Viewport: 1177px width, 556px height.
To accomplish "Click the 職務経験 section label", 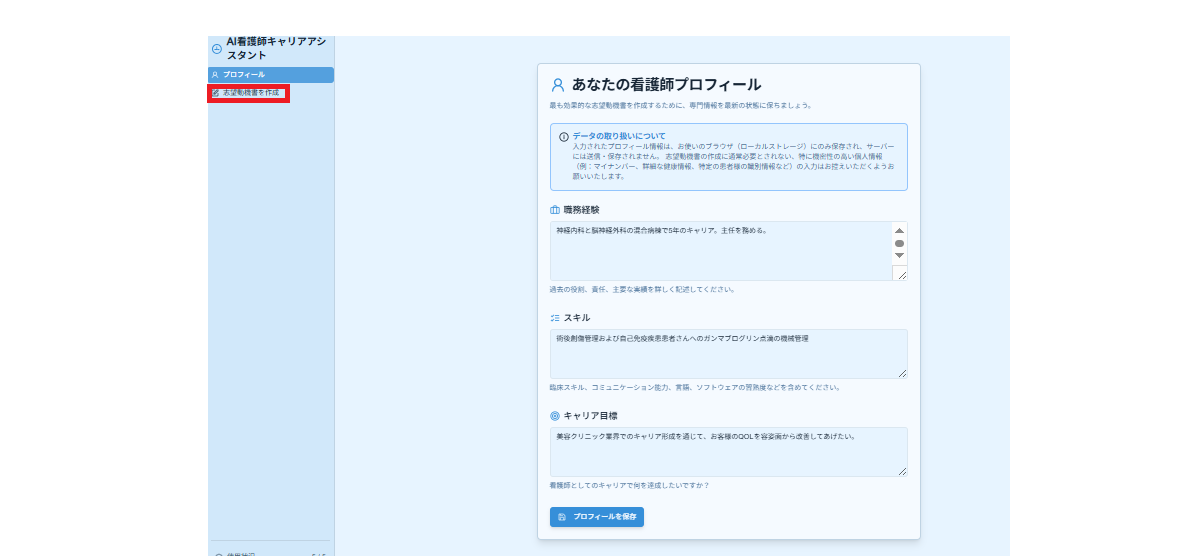I will pyautogui.click(x=582, y=210).
